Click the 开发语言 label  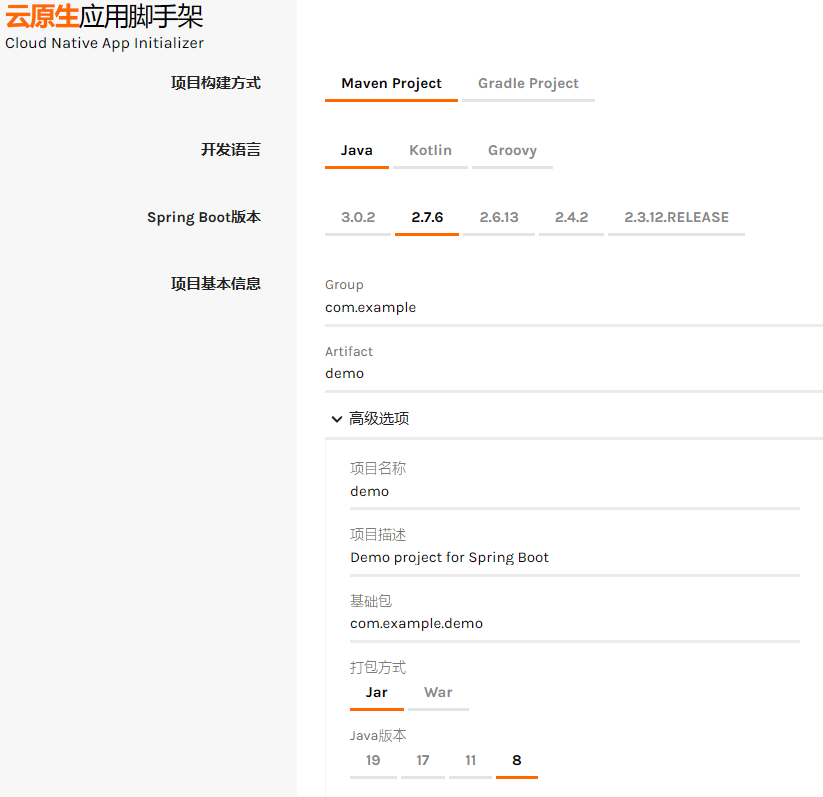point(230,150)
